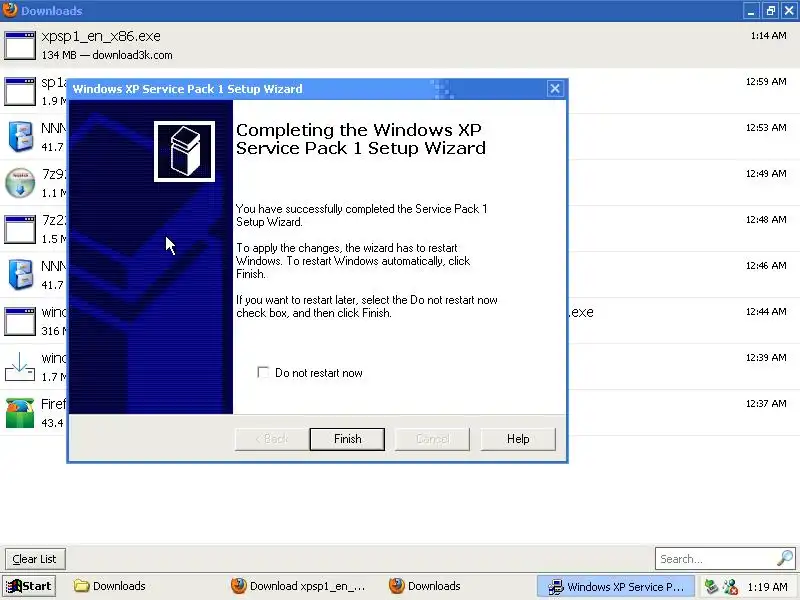The width and height of the screenshot is (800, 600).
Task: Click the sp1 download item icon
Action: point(20,91)
